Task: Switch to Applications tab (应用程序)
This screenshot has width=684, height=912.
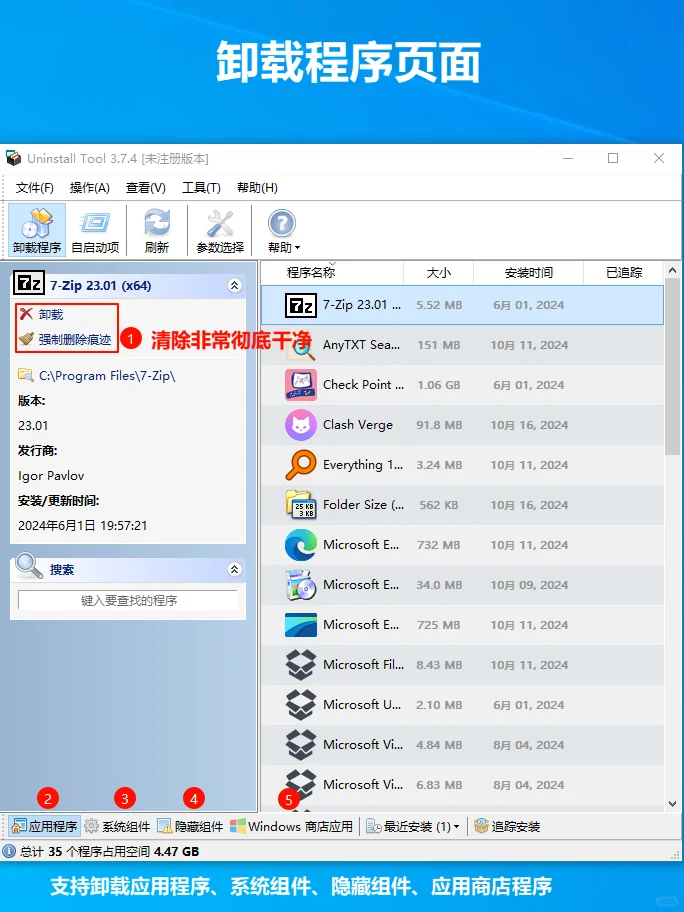Action: click(44, 826)
